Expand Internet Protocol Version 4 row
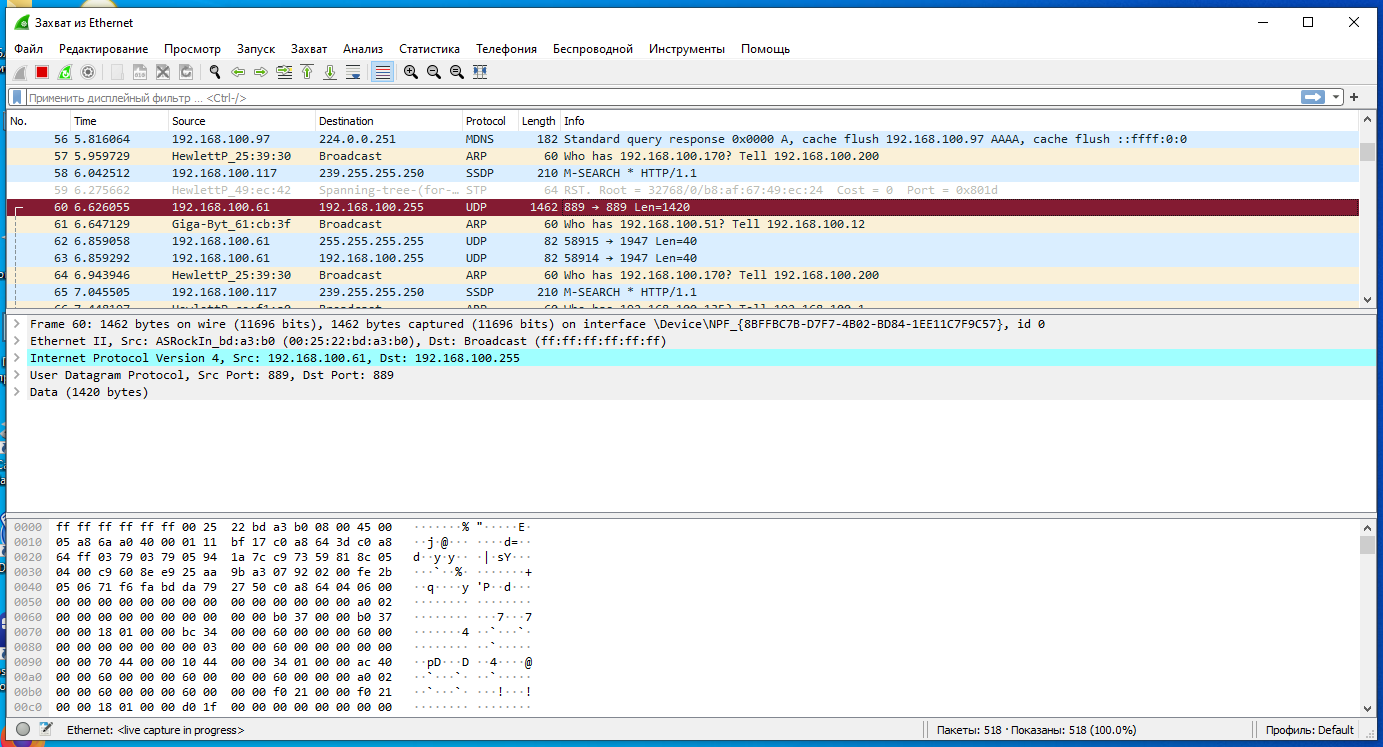 (x=17, y=358)
